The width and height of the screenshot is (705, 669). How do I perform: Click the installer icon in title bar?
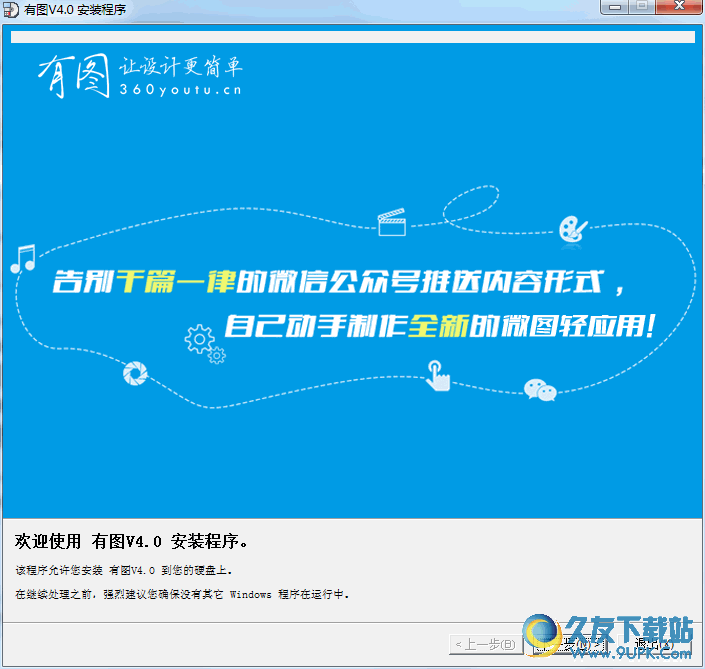[11, 9]
